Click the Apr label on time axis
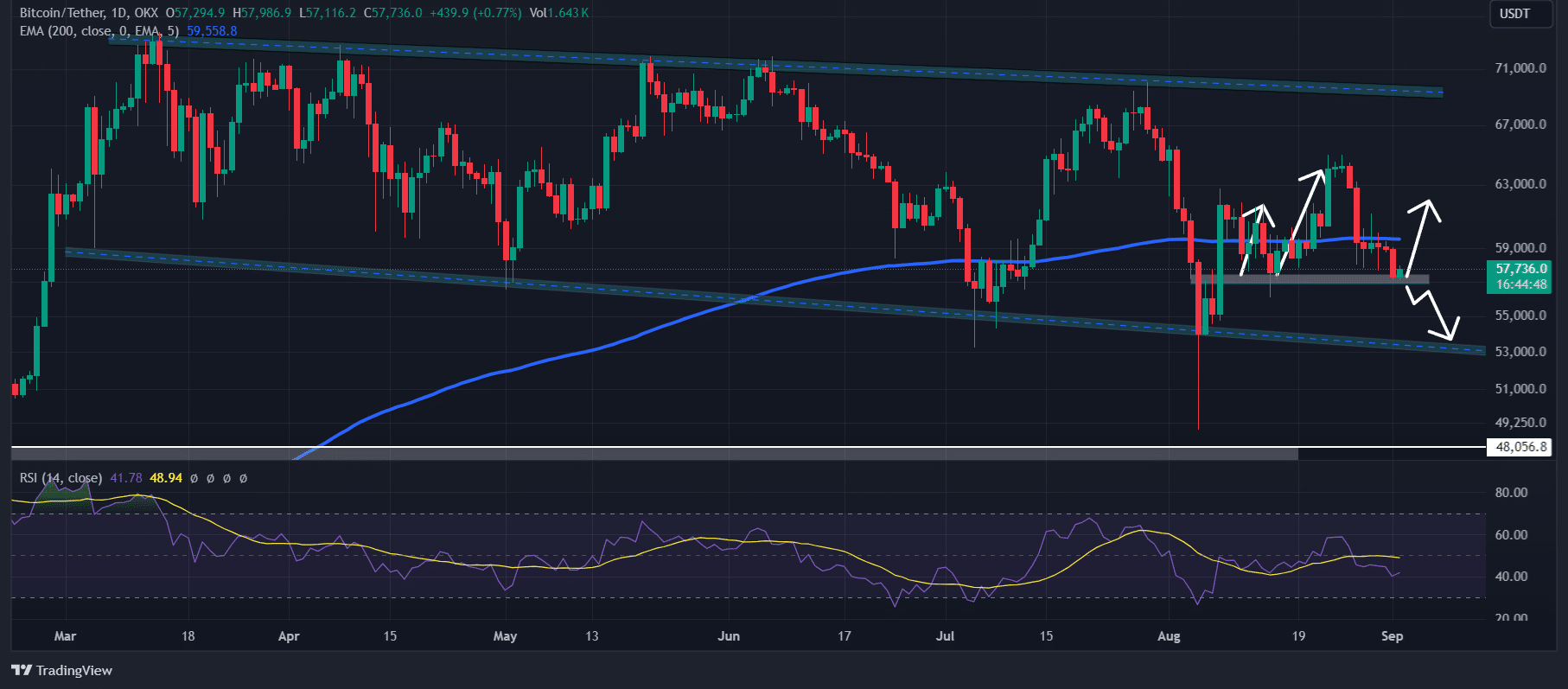The height and width of the screenshot is (689, 1568). click(x=289, y=636)
